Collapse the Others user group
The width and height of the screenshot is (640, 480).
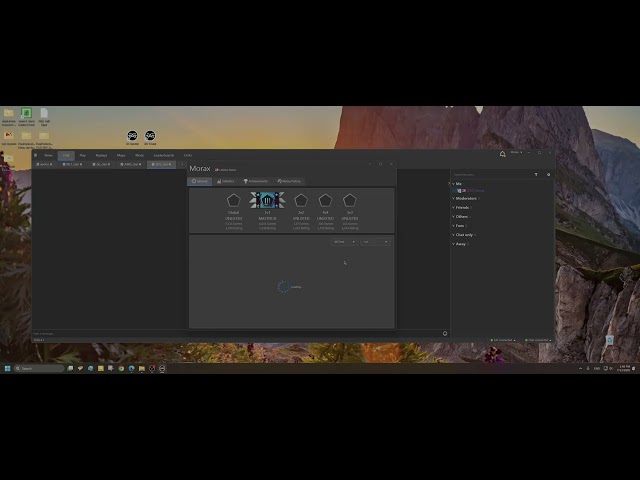[453, 216]
